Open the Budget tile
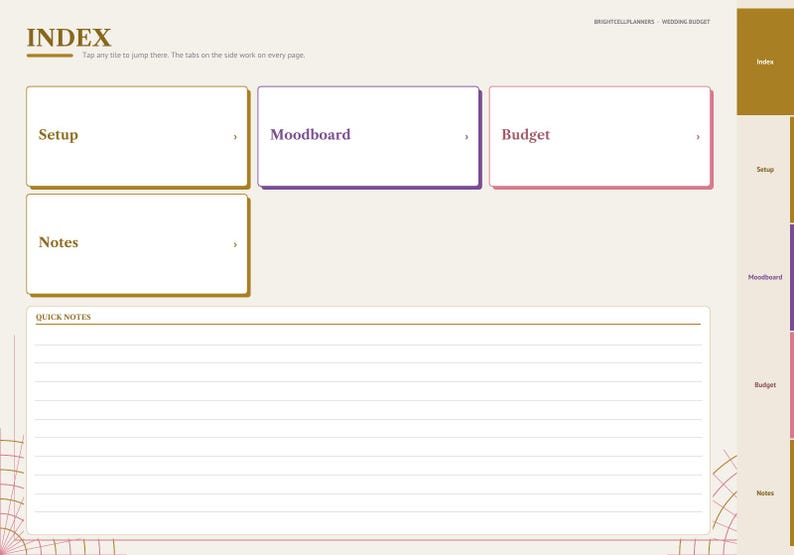 pyautogui.click(x=600, y=136)
